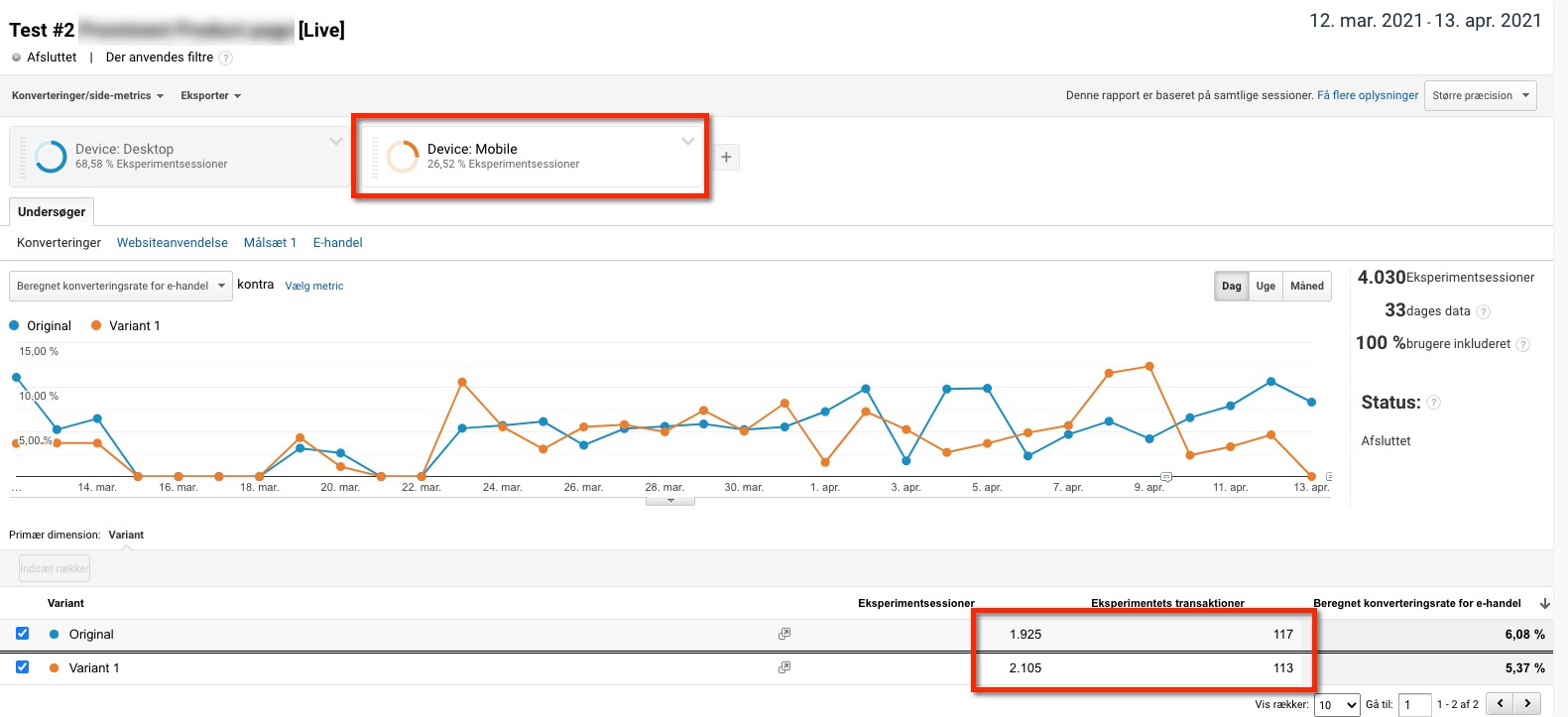Expand the 'Større præcision' dropdown

1480,96
